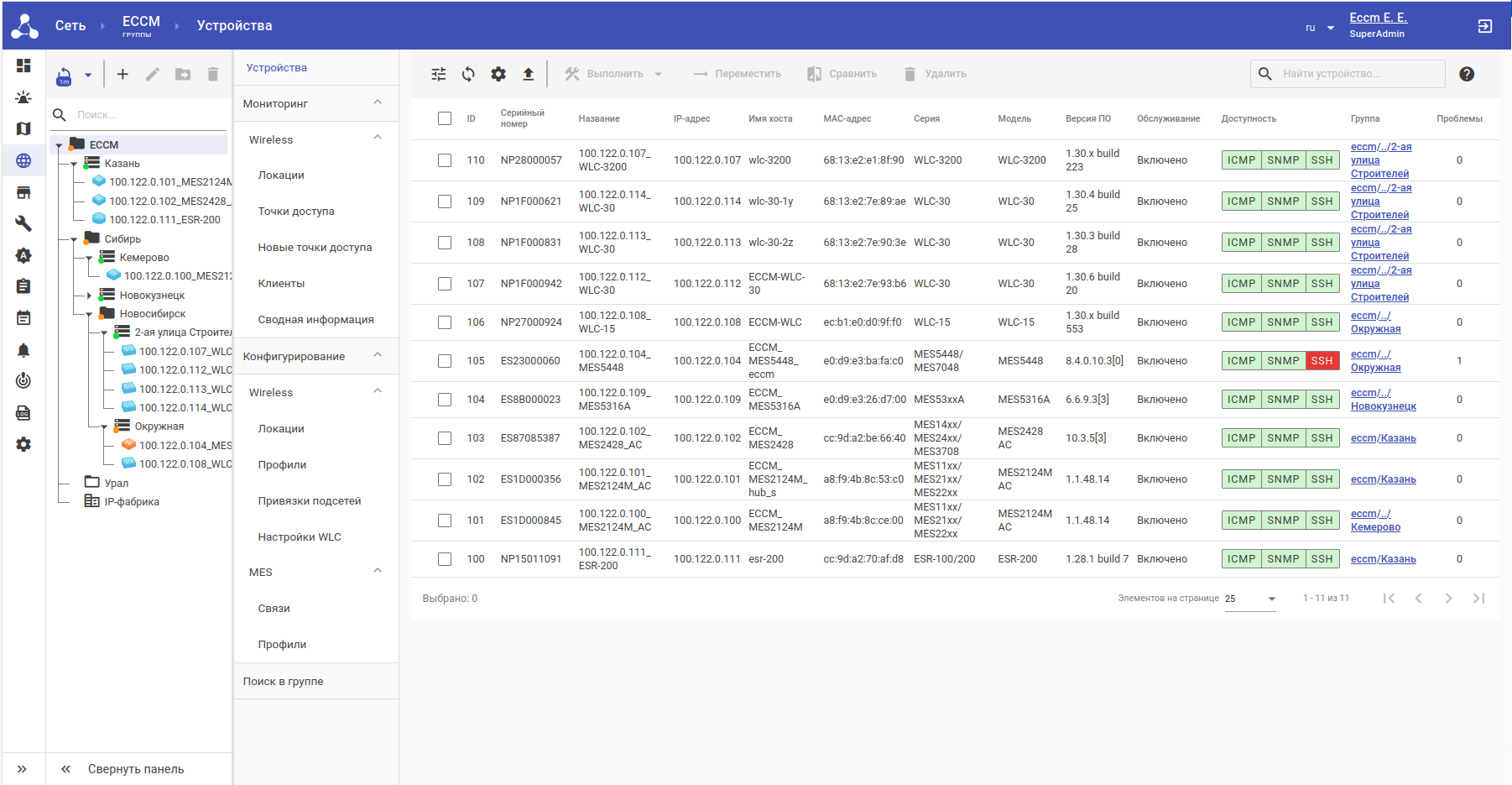Check the row for device ID 110
The width and height of the screenshot is (1512, 785).
[x=445, y=160]
